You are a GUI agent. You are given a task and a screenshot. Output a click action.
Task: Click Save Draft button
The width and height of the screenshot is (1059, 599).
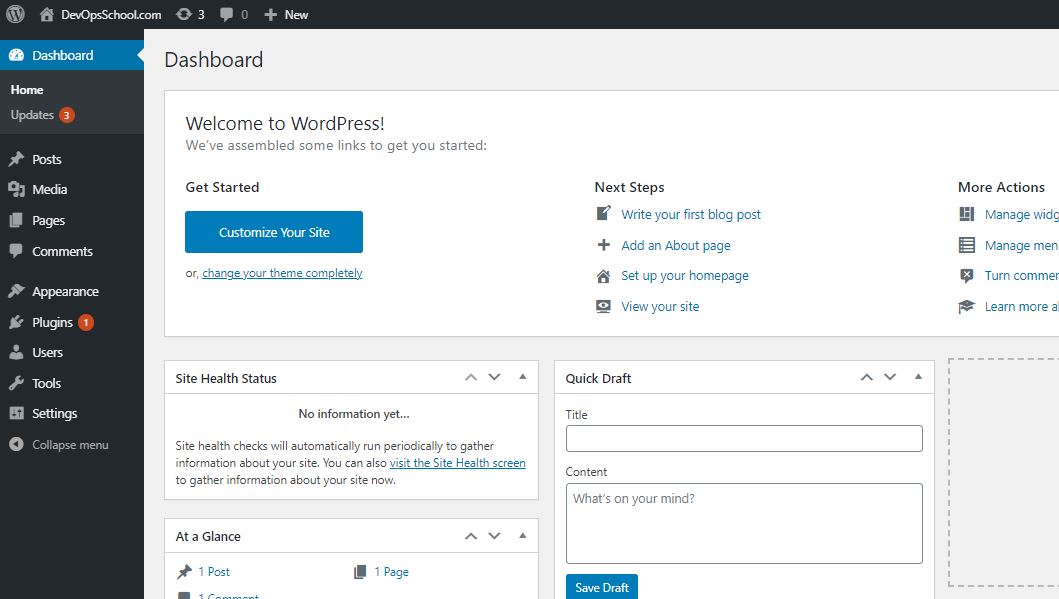(602, 587)
